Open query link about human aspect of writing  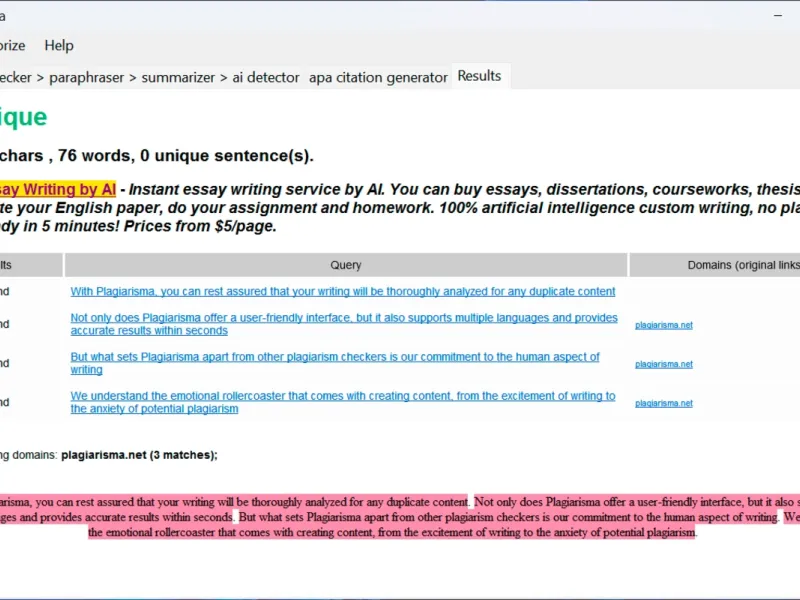pyautogui.click(x=335, y=363)
